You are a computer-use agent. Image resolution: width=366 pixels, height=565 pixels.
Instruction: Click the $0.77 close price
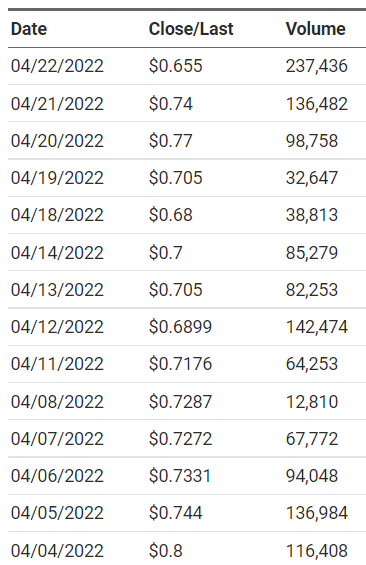click(171, 141)
